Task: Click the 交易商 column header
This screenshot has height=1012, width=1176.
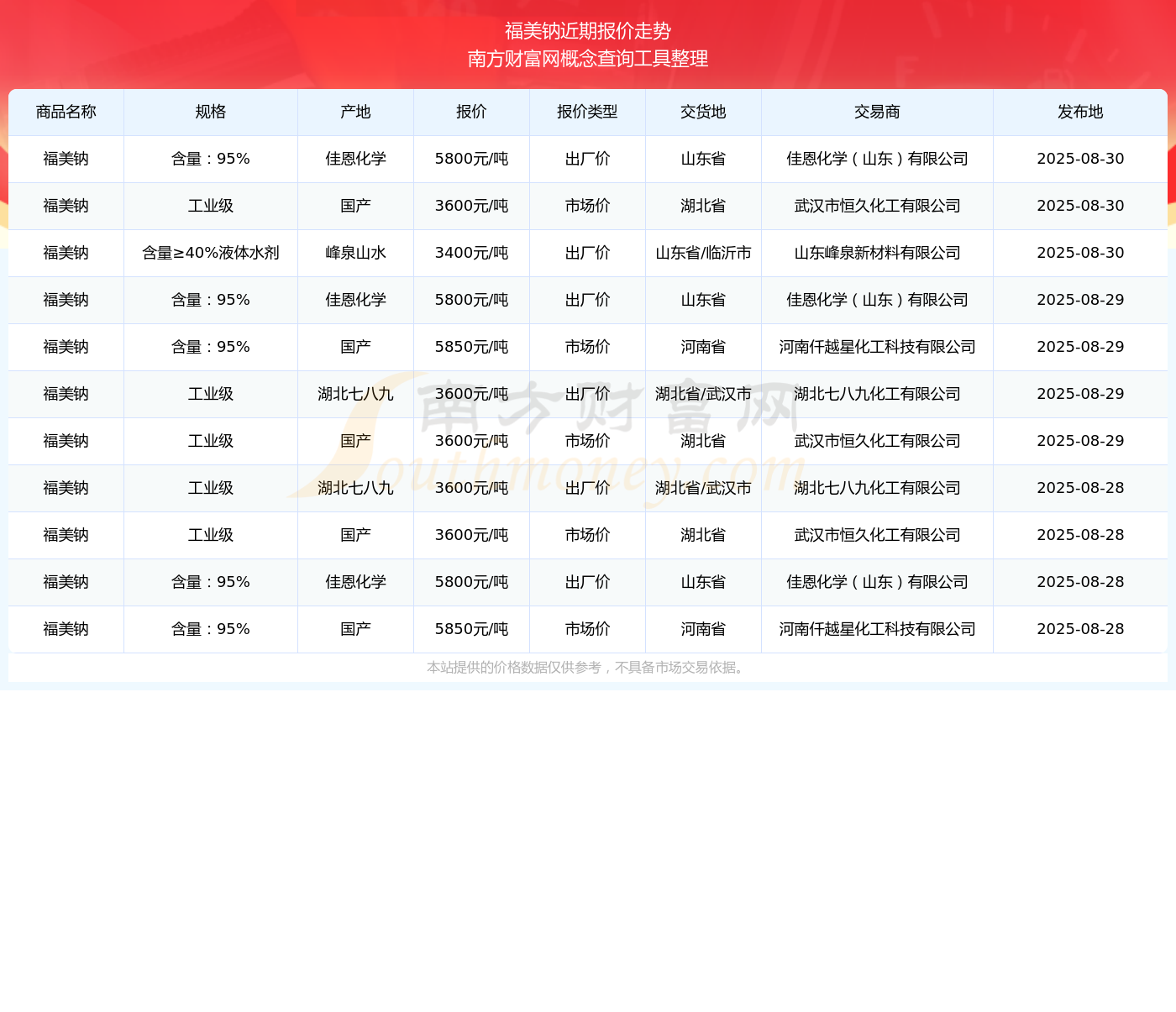Action: coord(877,112)
